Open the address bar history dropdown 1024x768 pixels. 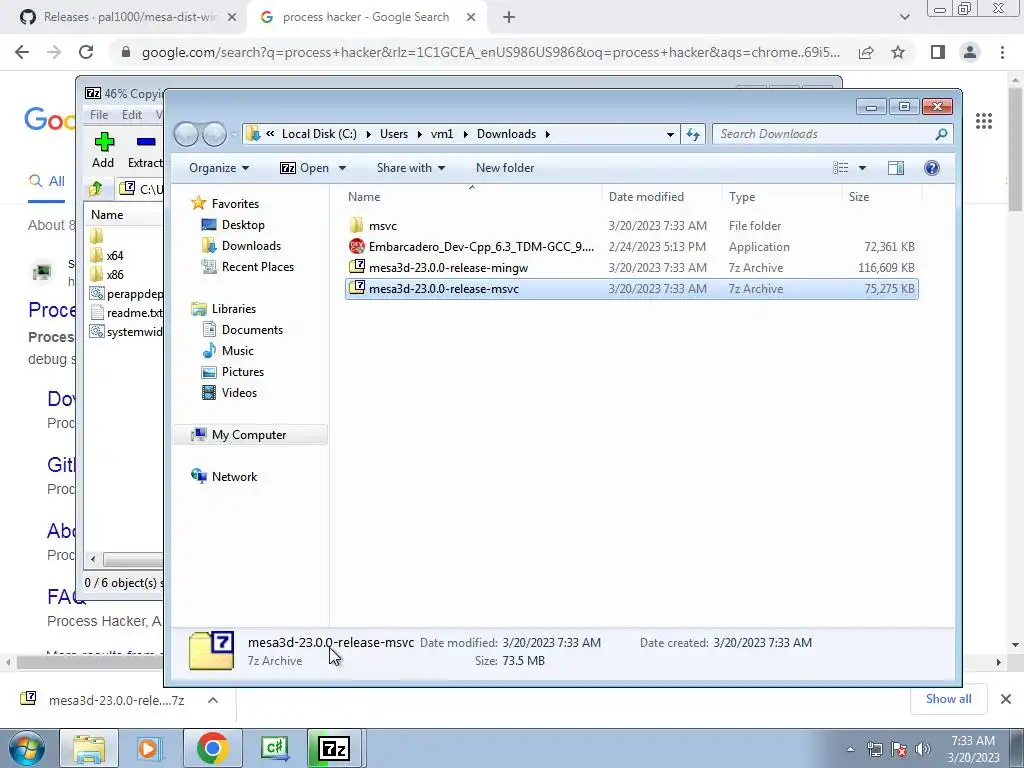(x=670, y=135)
